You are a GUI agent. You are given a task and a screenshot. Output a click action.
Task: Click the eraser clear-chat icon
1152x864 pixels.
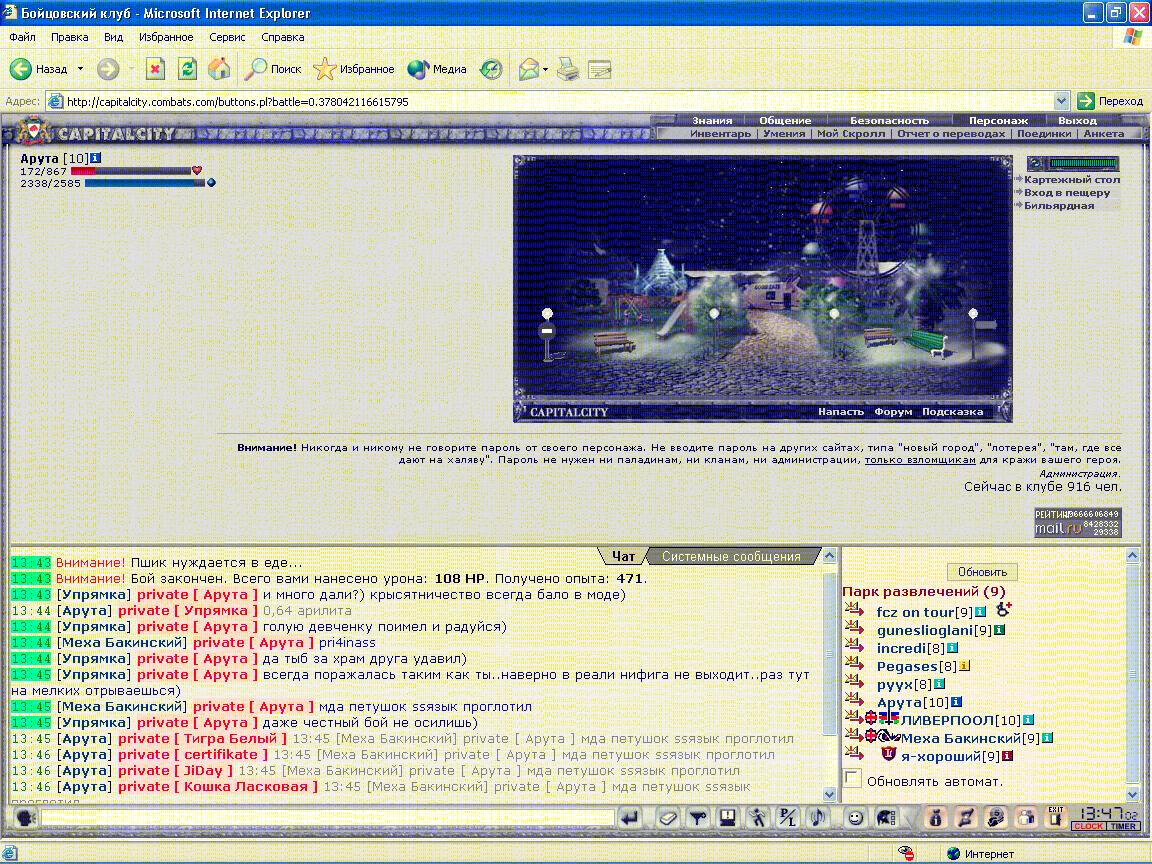(668, 818)
